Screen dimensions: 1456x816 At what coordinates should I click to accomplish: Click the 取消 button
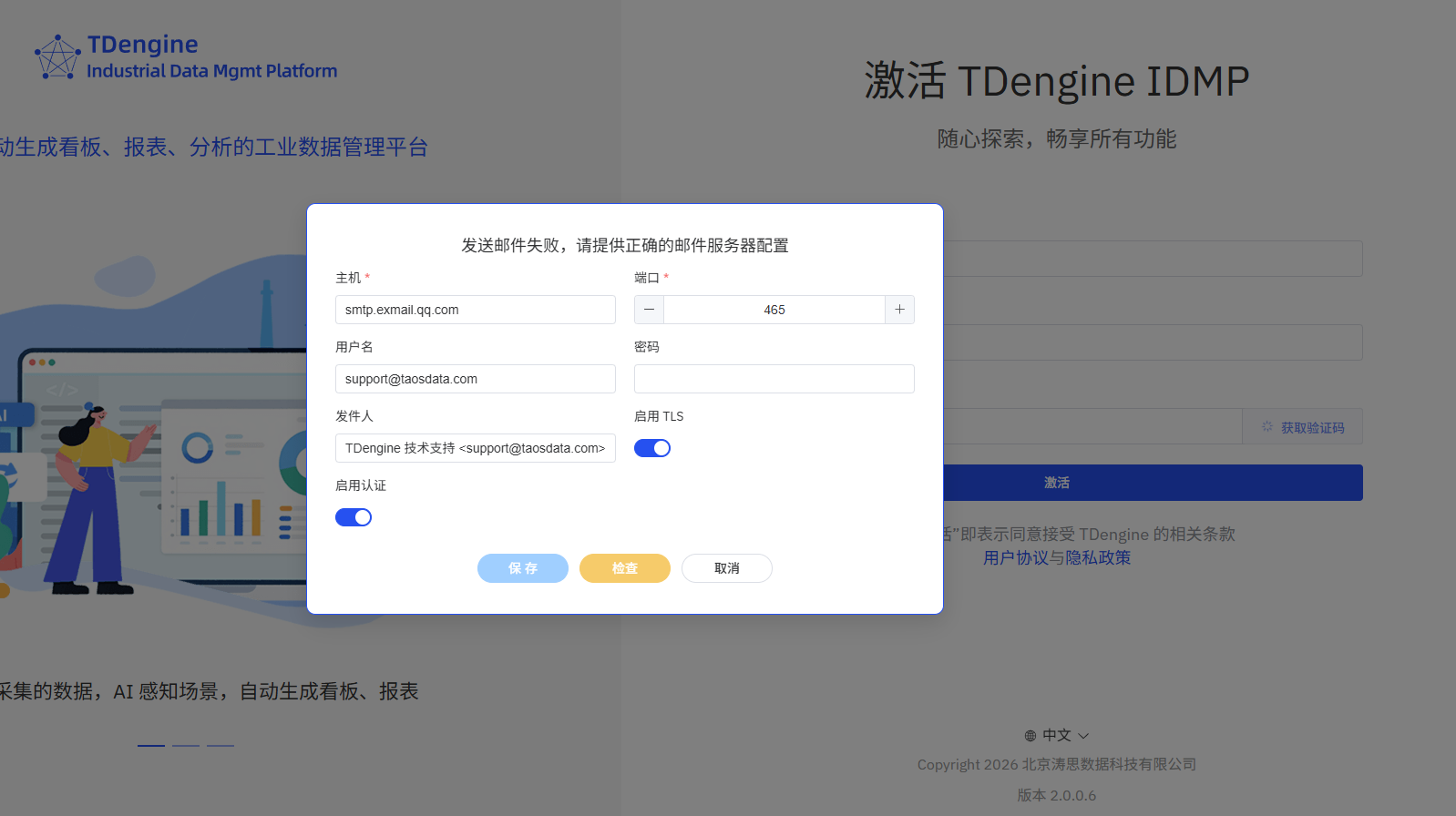[727, 568]
